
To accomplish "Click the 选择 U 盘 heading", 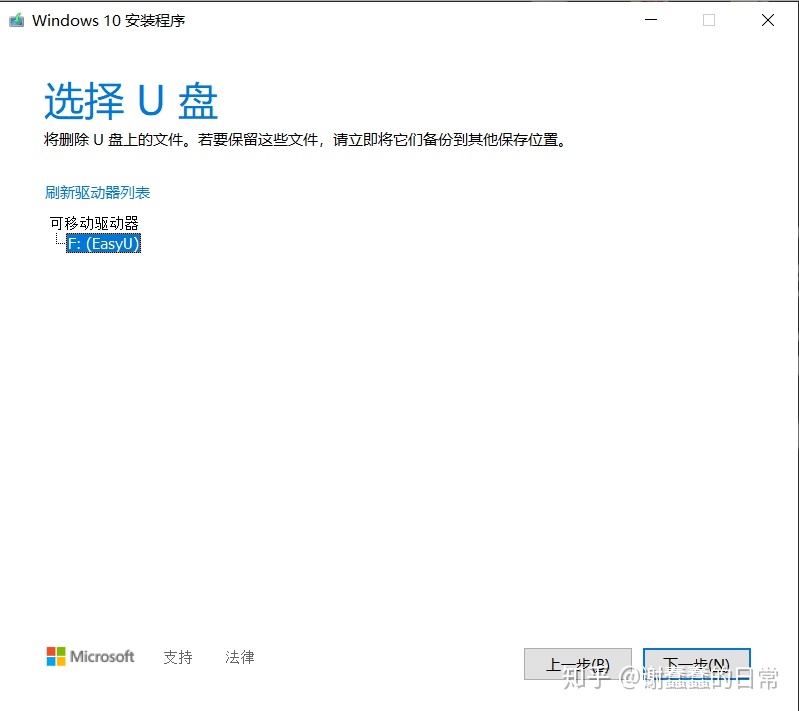I will pos(131,101).
